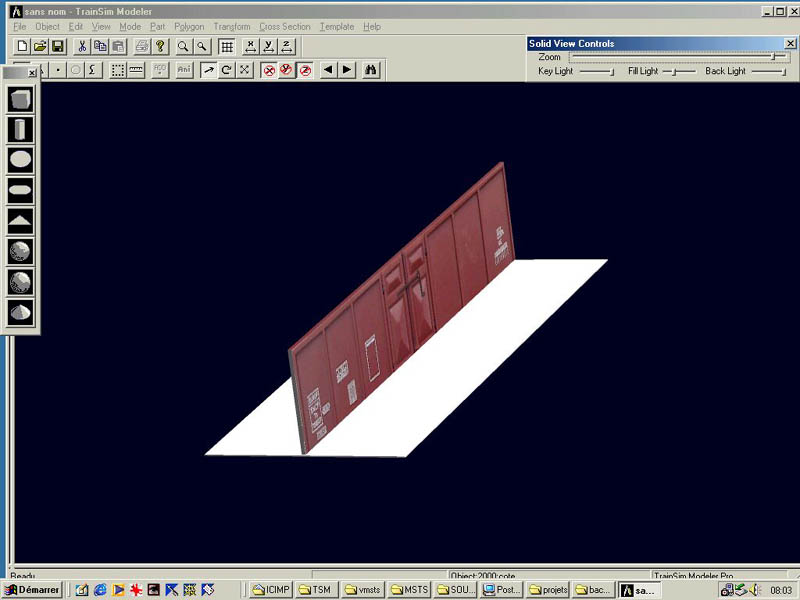Select the rotate tool icon

point(226,70)
